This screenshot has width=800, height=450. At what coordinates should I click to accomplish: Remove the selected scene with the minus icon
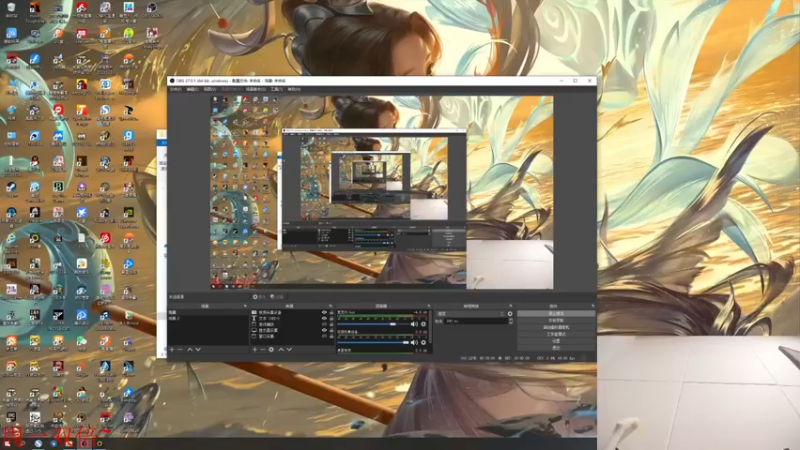click(180, 349)
